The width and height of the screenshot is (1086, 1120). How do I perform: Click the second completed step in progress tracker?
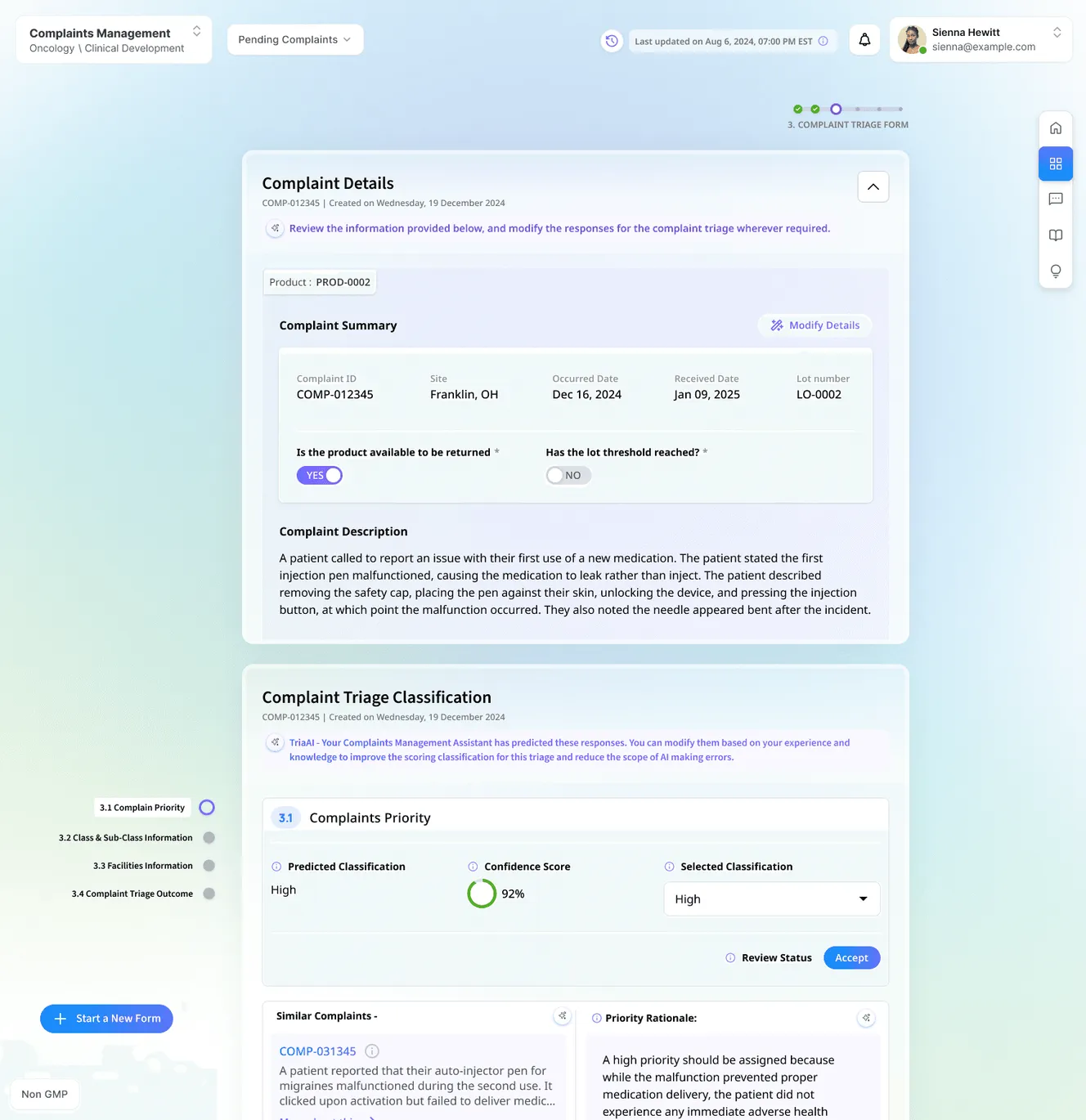click(x=815, y=109)
